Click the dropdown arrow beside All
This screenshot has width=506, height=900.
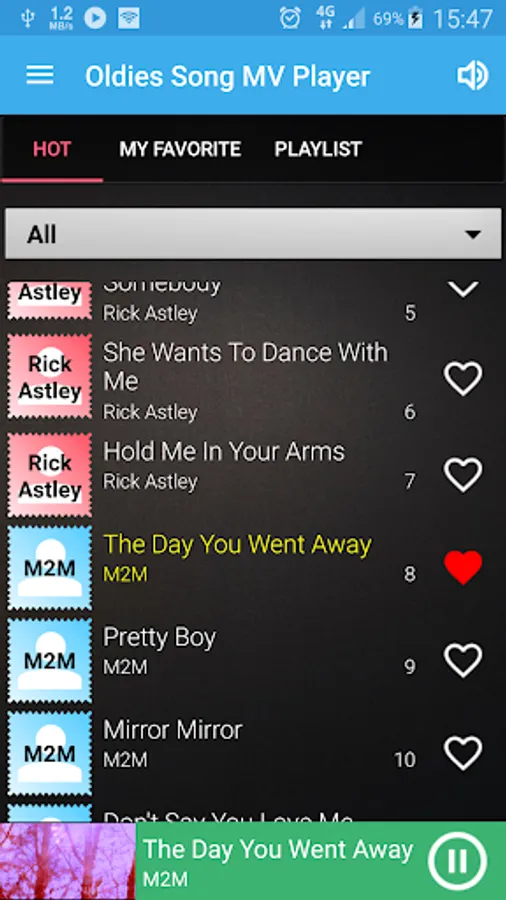[473, 234]
